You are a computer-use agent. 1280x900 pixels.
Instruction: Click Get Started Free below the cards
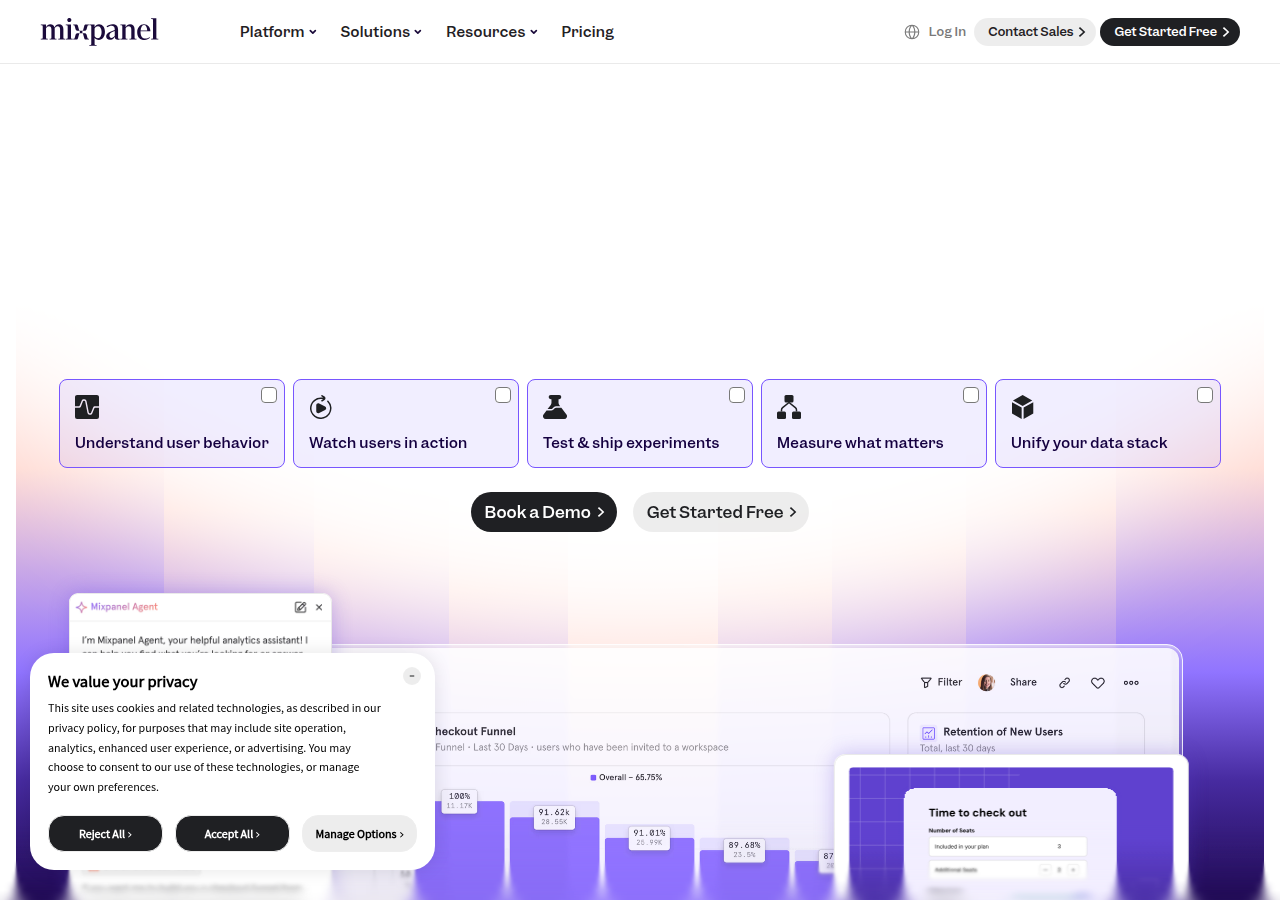click(x=721, y=512)
